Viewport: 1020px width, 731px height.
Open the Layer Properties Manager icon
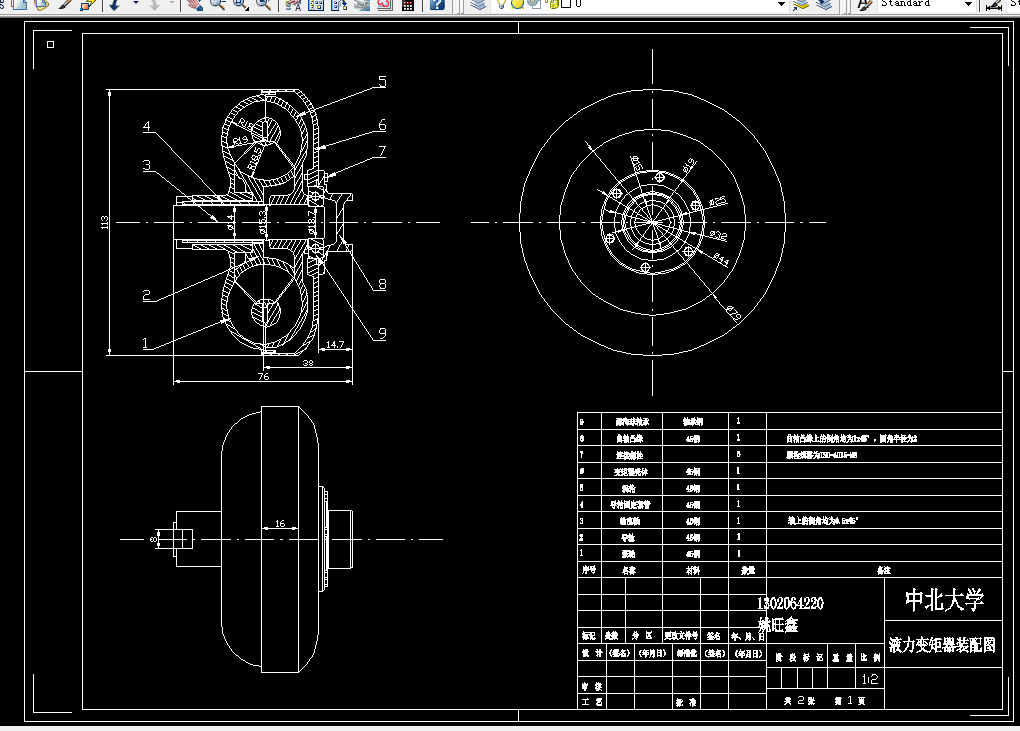pos(479,5)
